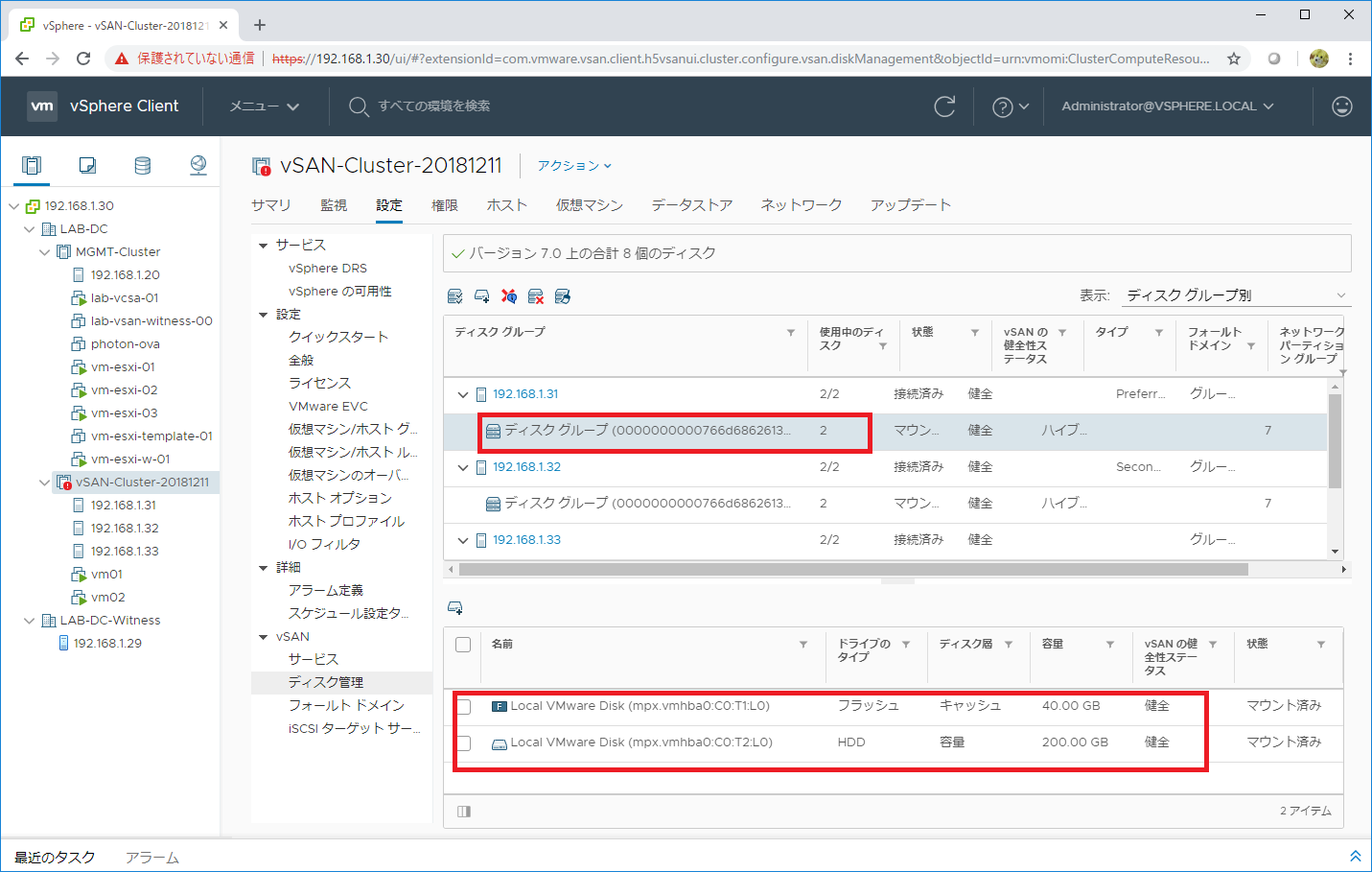Collapse the 192.168.1.33 host row in the disk group table
Image resolution: width=1372 pixels, height=872 pixels.
[x=463, y=541]
